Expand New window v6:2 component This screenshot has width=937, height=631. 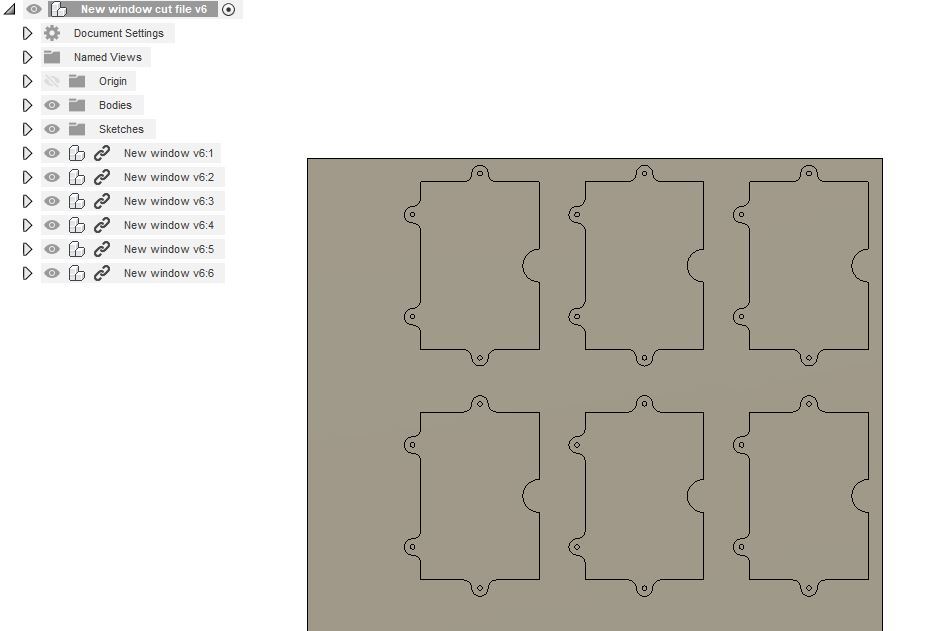(x=27, y=177)
